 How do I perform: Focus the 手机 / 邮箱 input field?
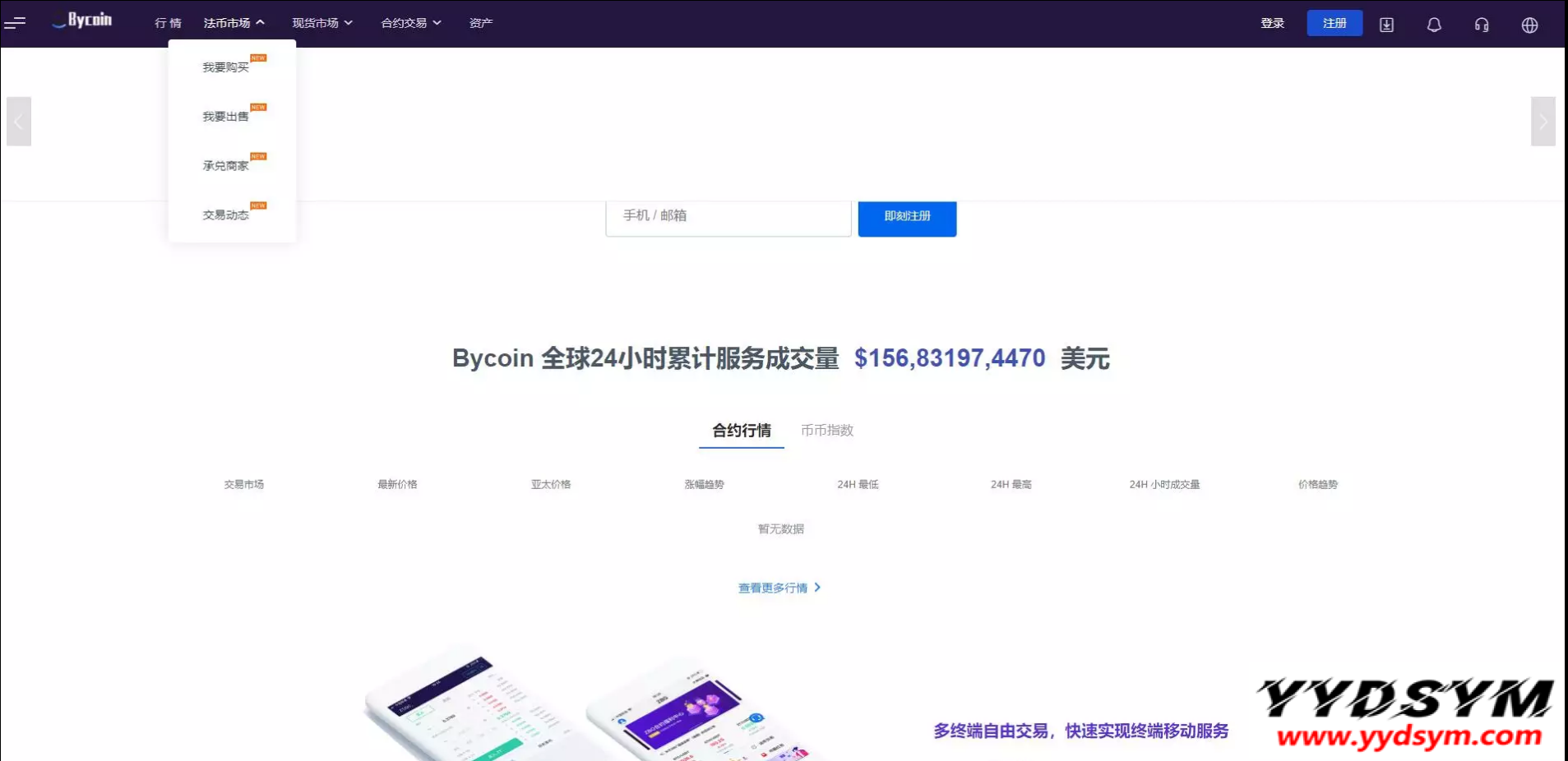[x=728, y=217]
